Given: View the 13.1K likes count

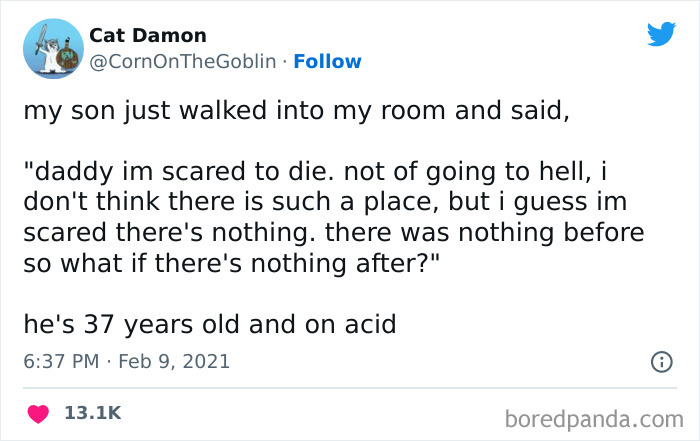Looking at the screenshot, I should pos(94,412).
